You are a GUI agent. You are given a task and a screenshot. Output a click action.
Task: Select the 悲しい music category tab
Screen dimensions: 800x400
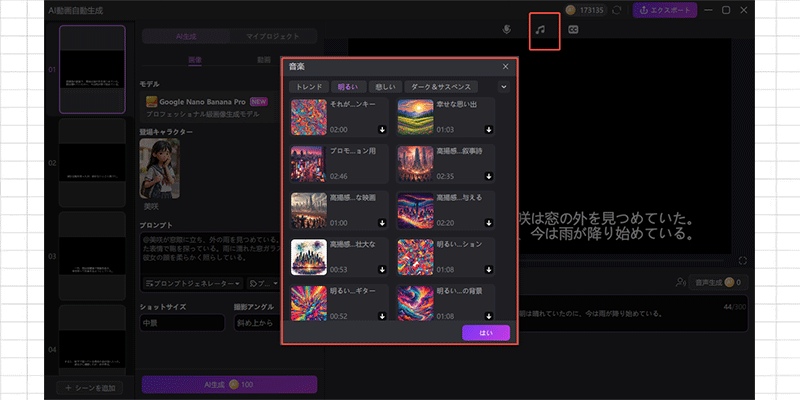[x=386, y=87]
